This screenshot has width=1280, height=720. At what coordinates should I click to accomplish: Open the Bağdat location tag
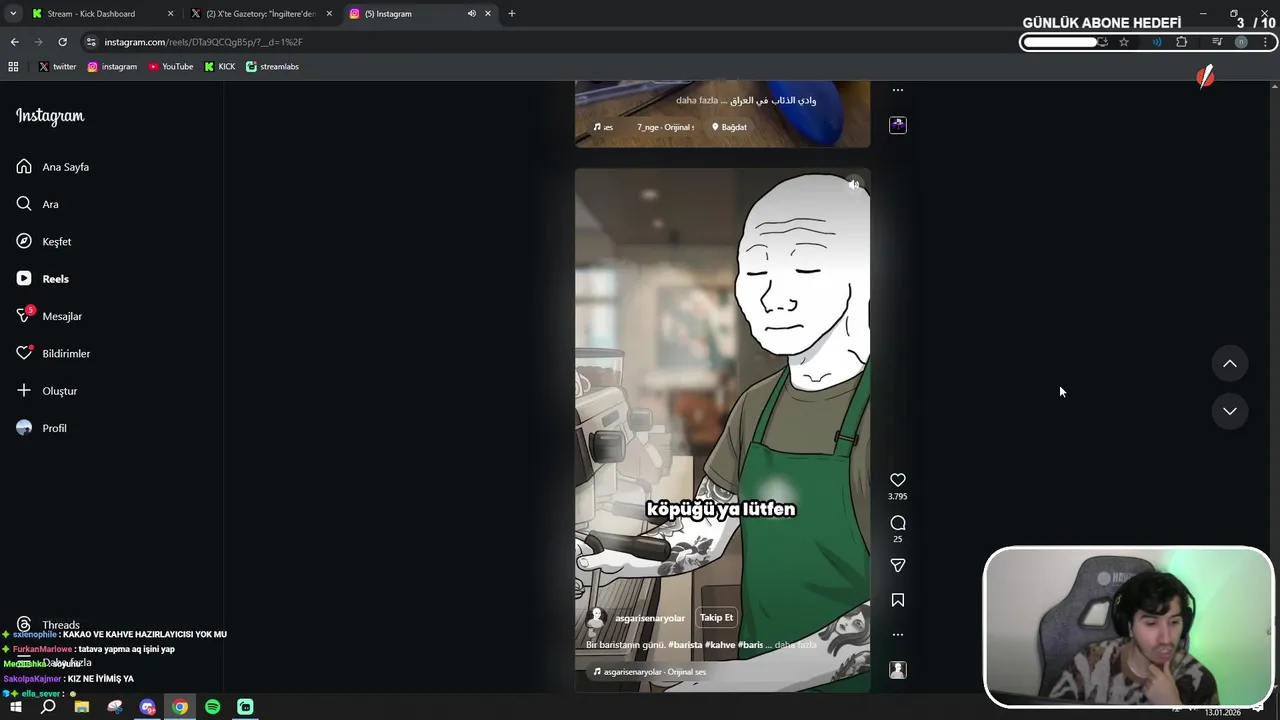tap(729, 127)
